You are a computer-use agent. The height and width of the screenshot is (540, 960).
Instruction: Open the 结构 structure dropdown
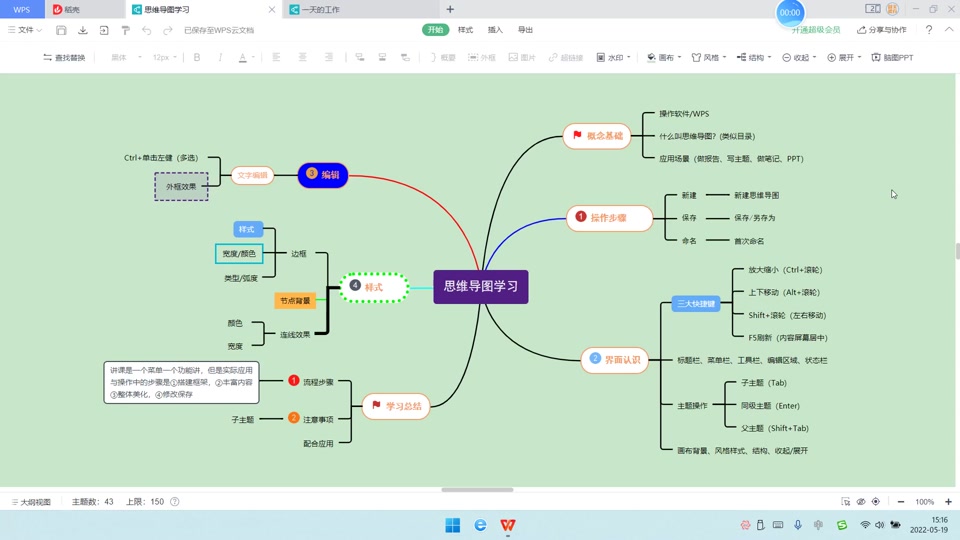point(754,57)
